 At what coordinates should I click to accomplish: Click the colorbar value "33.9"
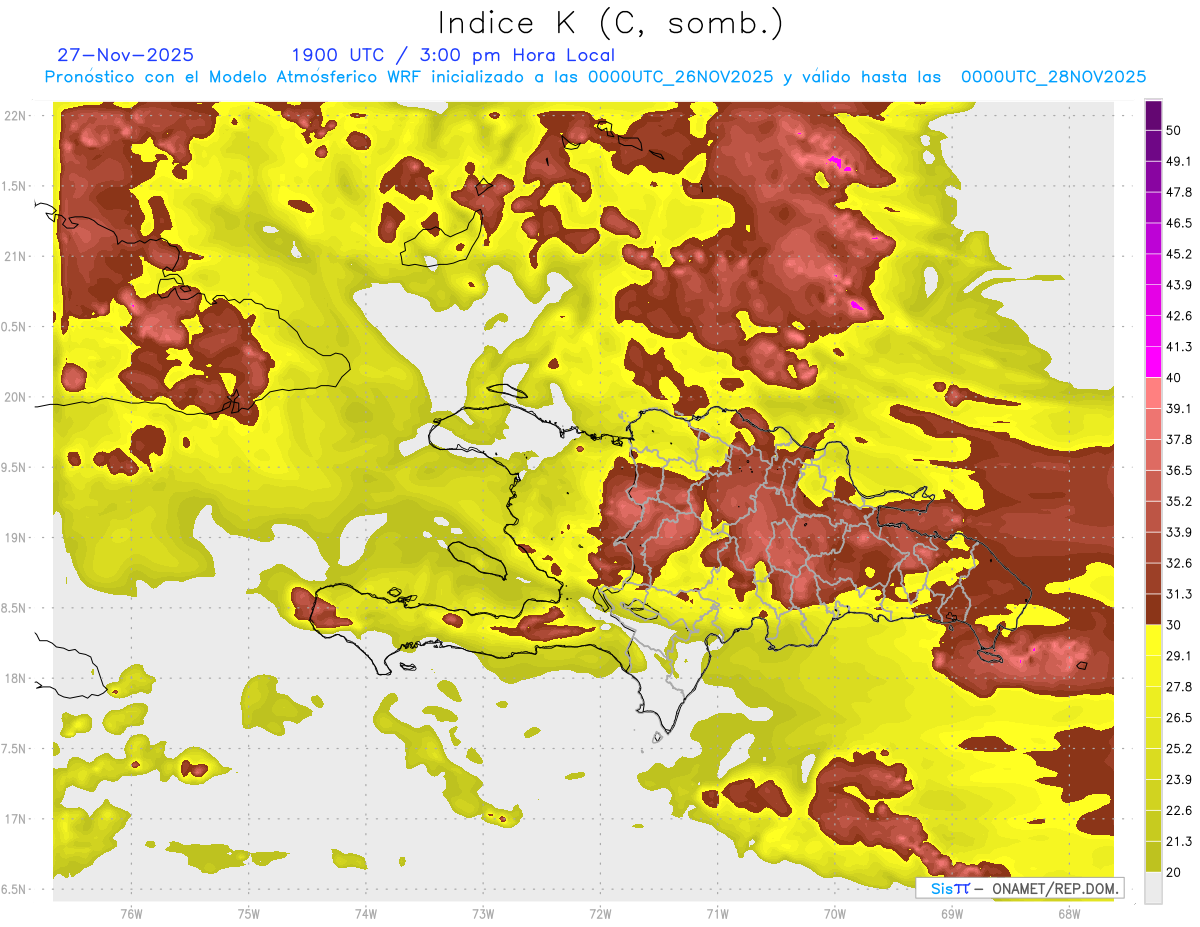coord(1178,533)
